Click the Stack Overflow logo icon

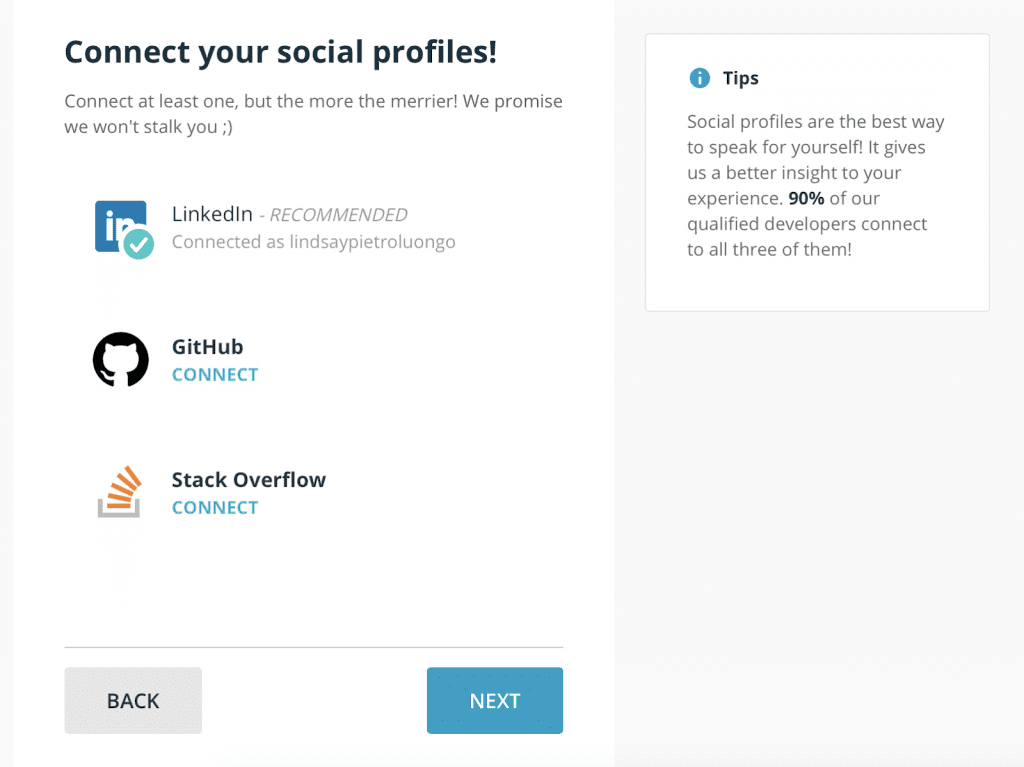click(x=120, y=492)
